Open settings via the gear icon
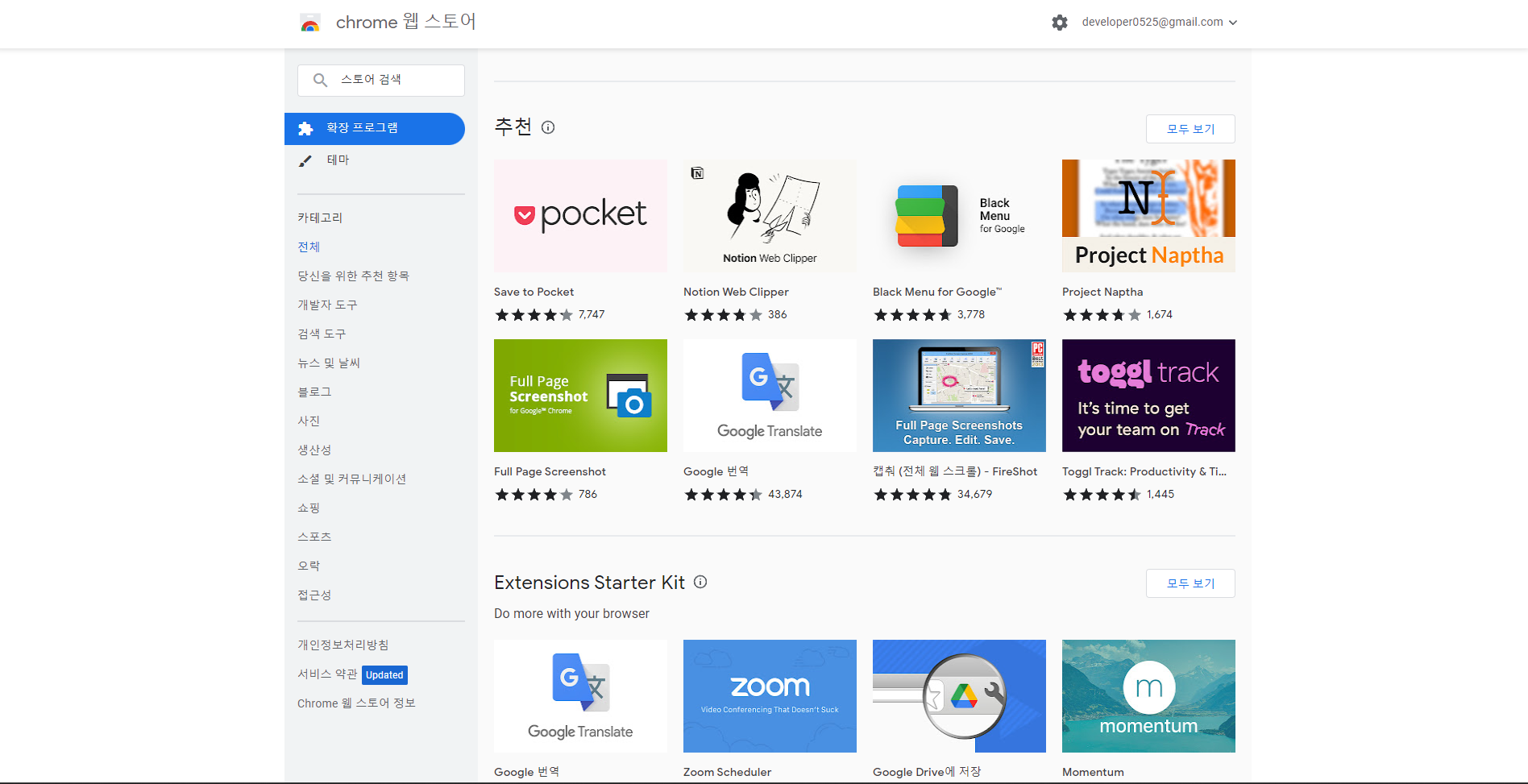Screen dimensions: 1528x784 click(x=1060, y=23)
